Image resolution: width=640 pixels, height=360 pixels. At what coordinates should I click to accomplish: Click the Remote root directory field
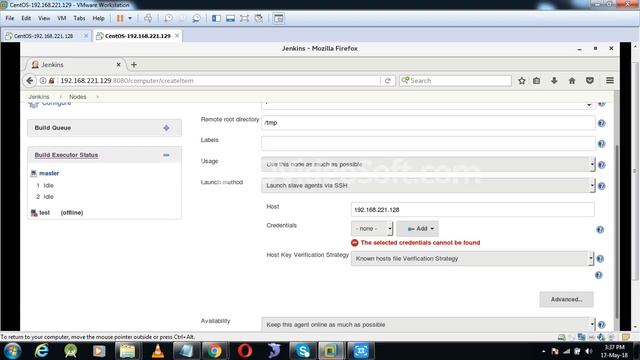[x=428, y=122]
